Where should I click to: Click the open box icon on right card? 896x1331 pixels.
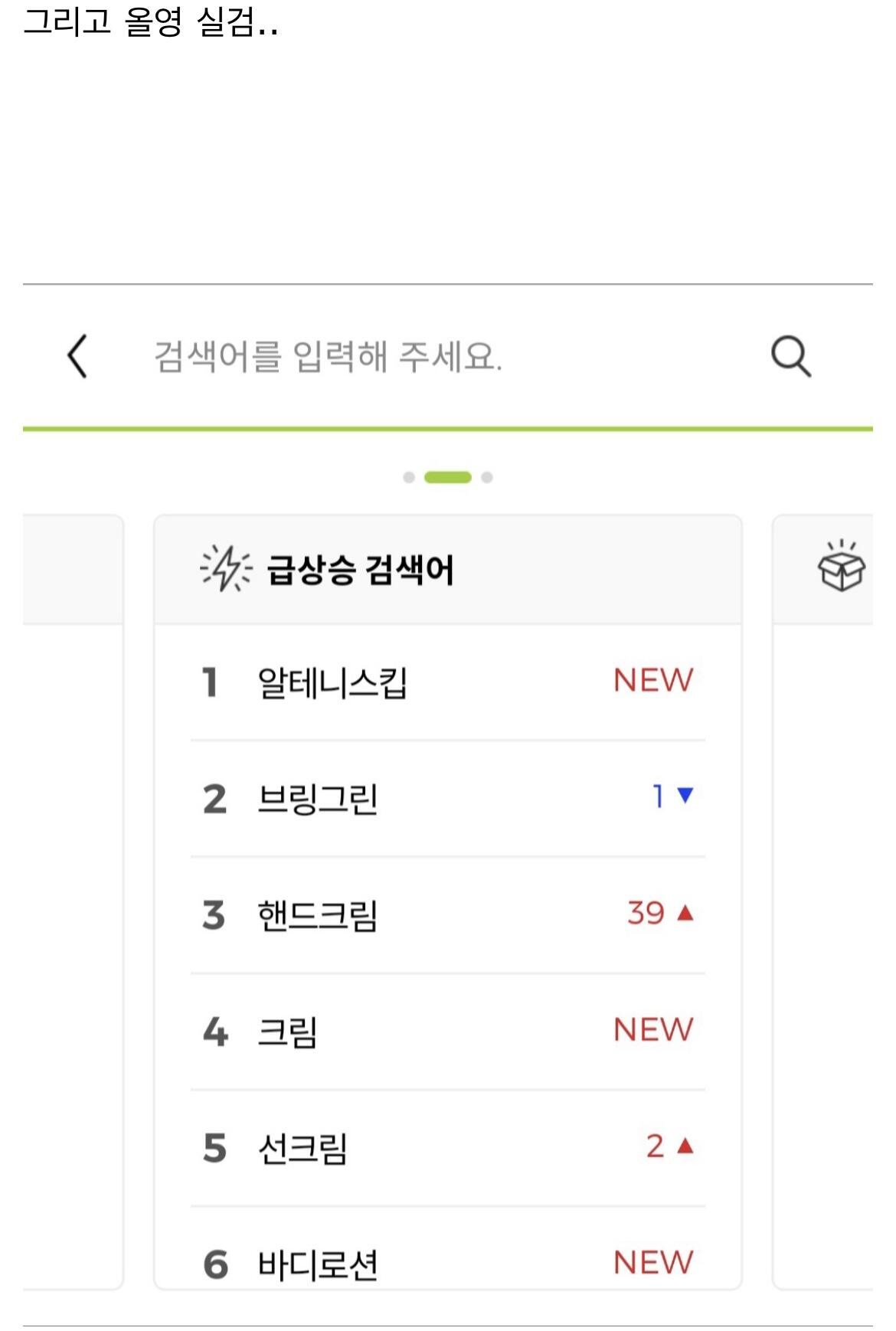[841, 567]
